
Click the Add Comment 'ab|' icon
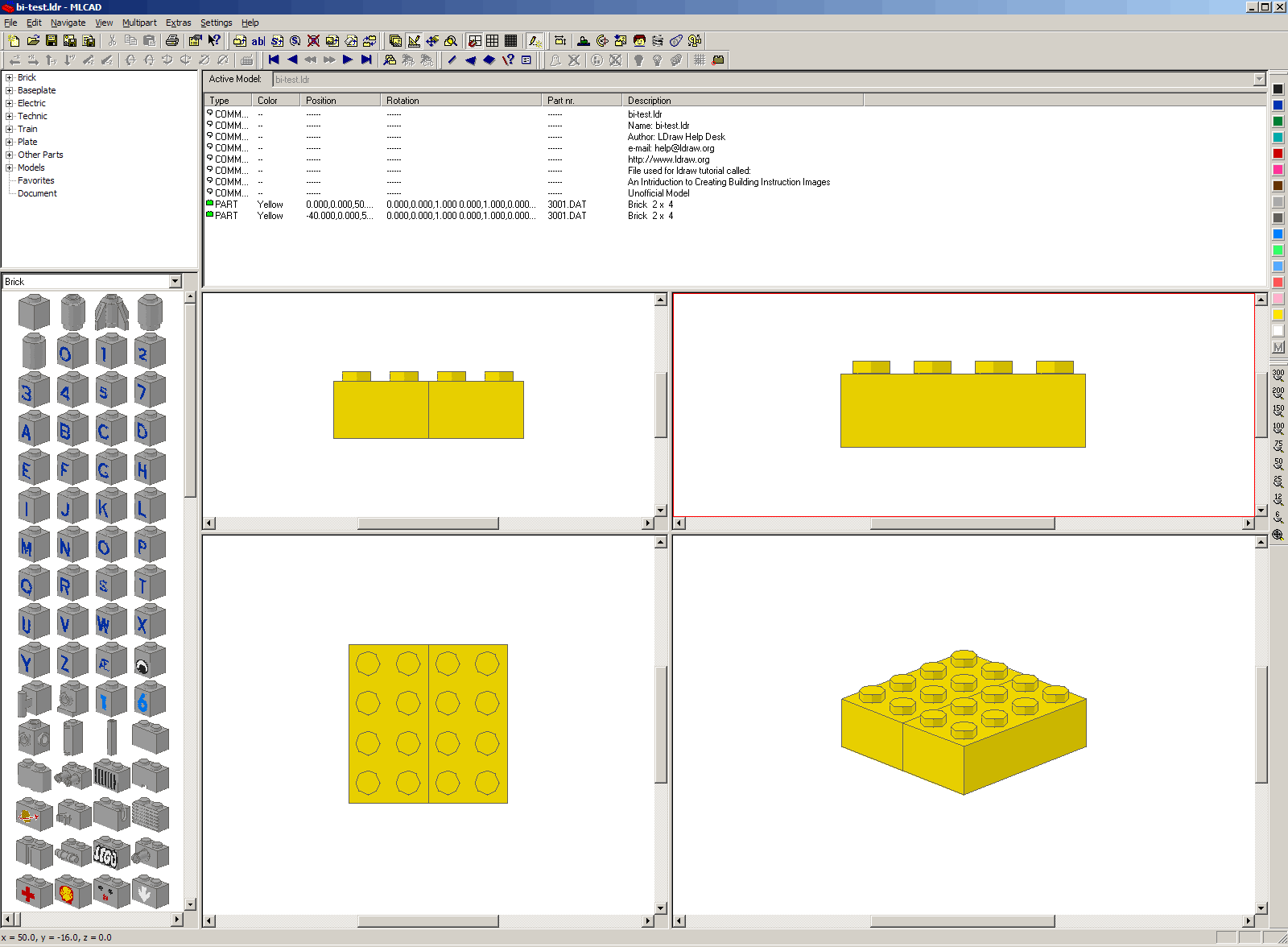[x=258, y=40]
